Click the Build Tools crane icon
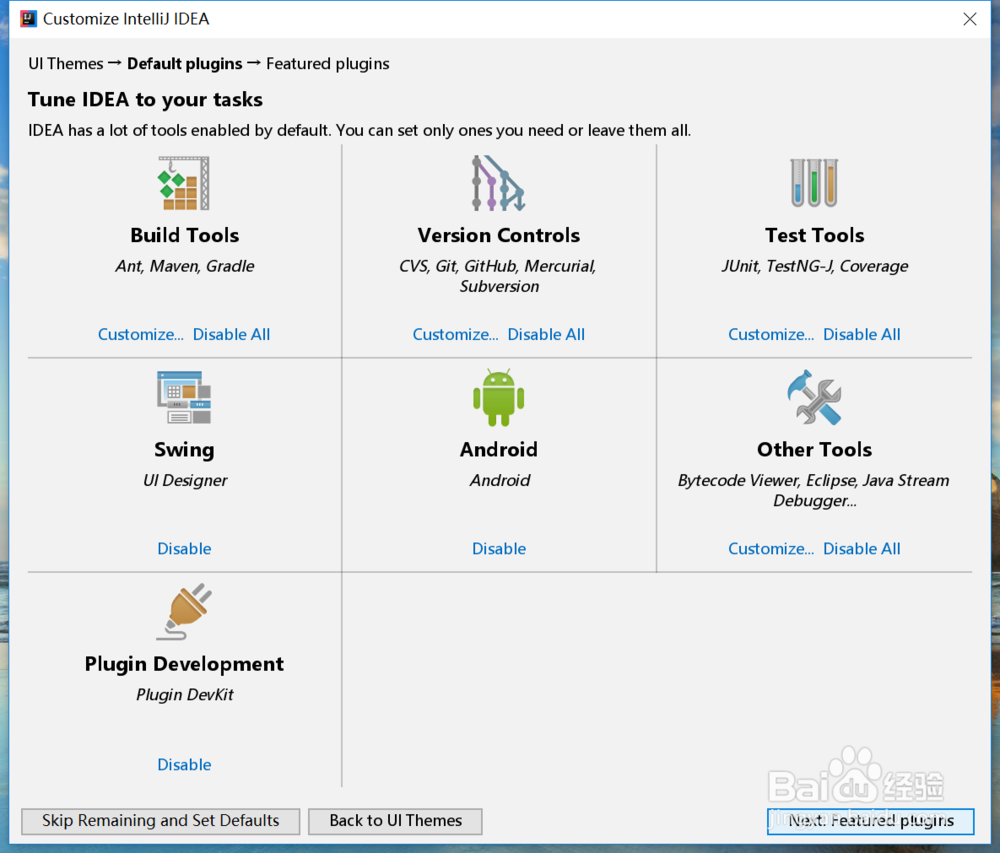This screenshot has width=1000, height=853. [184, 183]
